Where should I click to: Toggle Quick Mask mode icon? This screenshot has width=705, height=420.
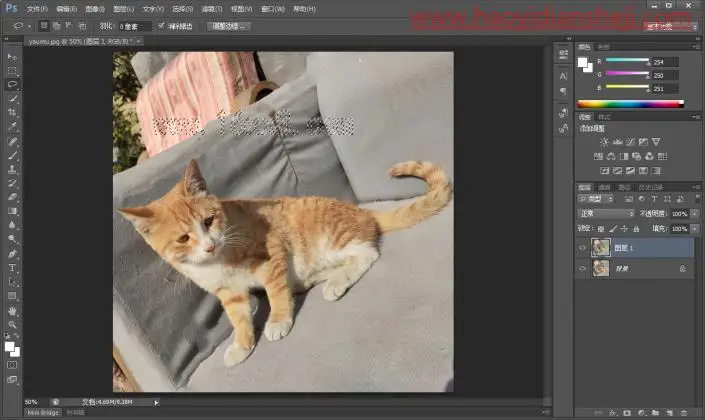click(12, 365)
